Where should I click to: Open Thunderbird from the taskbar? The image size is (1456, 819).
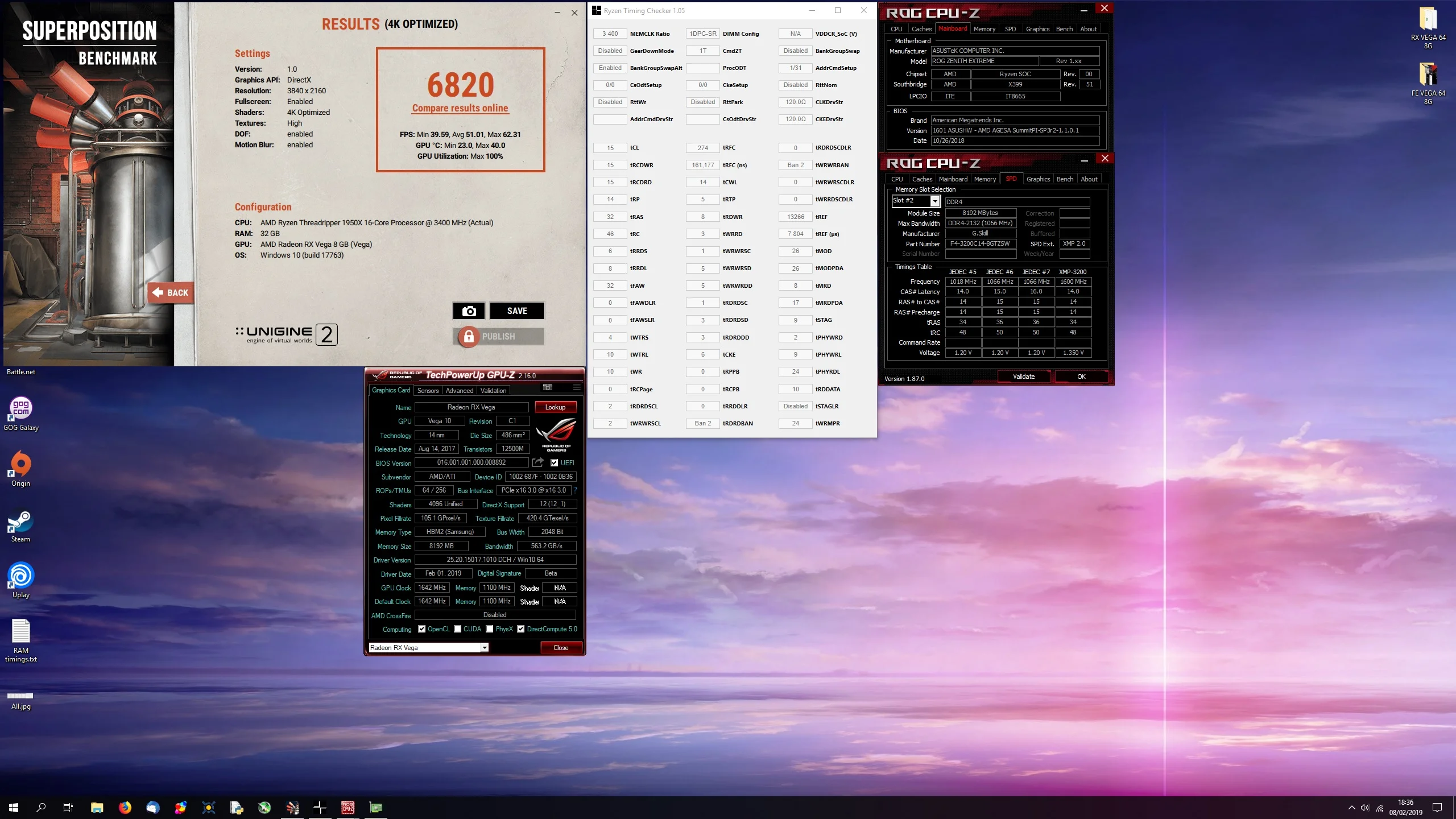pos(153,807)
